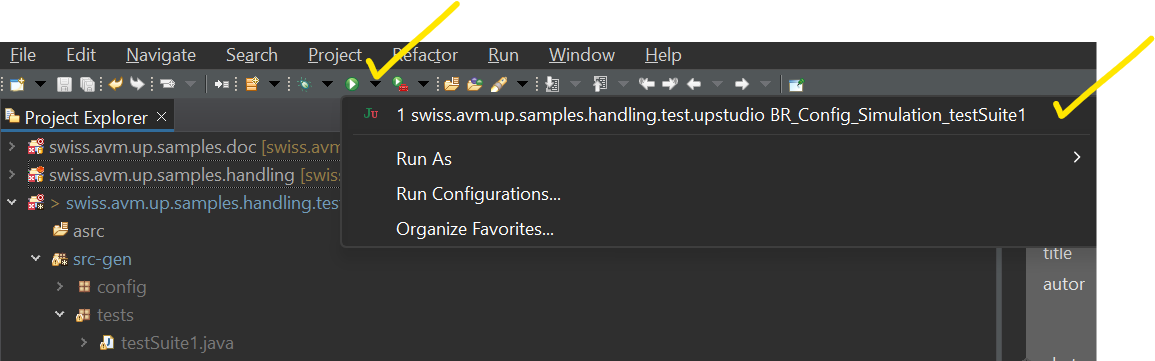Open the Refactor menu
The width and height of the screenshot is (1155, 361).
click(425, 55)
